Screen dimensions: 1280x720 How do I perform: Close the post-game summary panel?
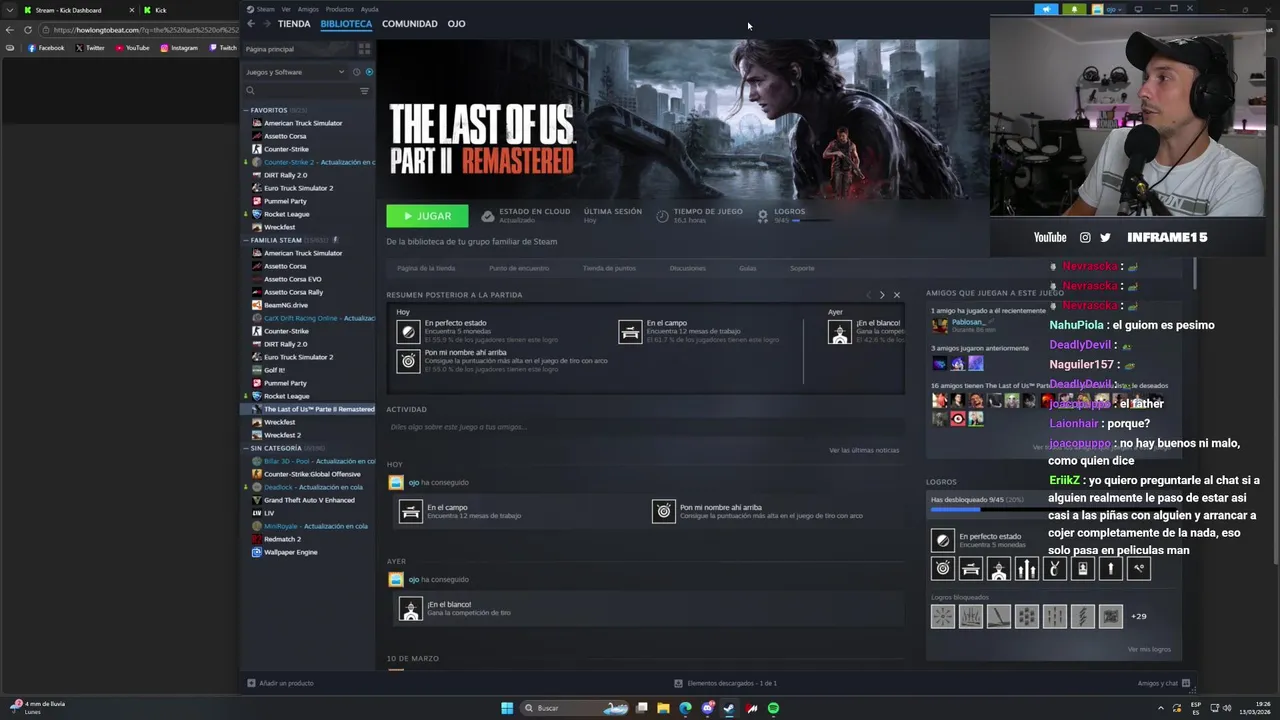[897, 295]
